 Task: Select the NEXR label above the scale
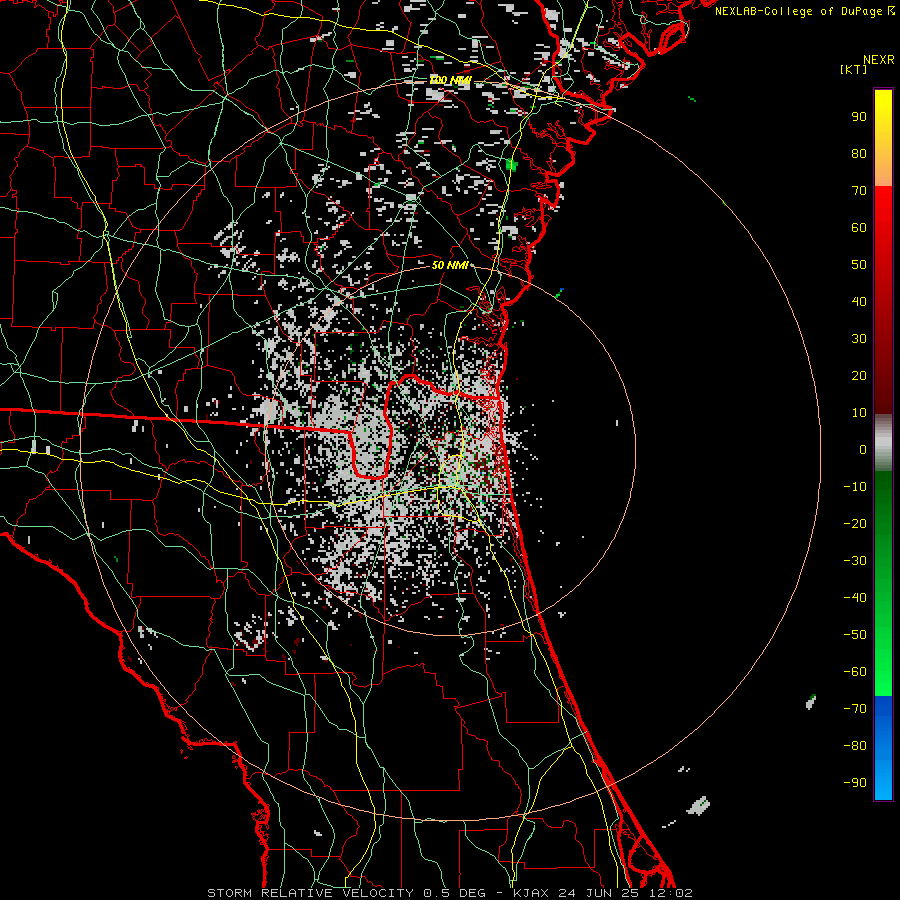tap(878, 60)
